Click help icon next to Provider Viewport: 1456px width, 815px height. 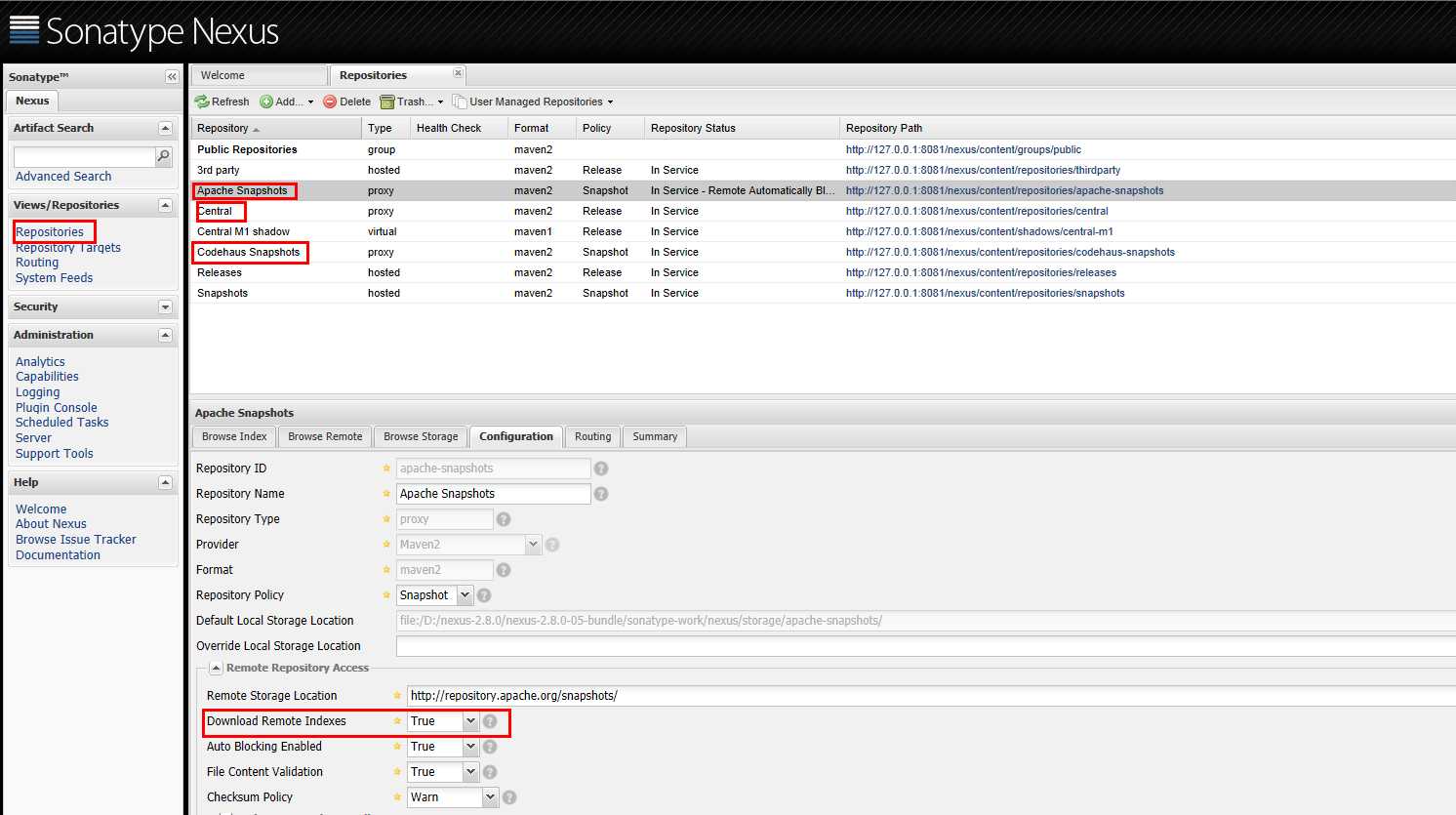point(552,545)
